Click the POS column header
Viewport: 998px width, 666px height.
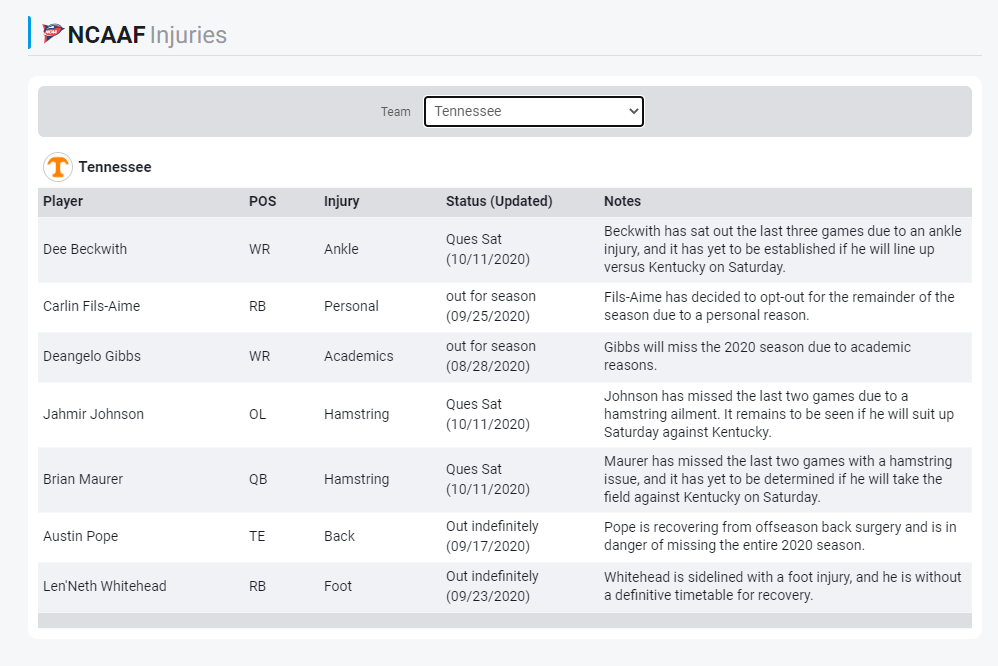click(x=262, y=201)
